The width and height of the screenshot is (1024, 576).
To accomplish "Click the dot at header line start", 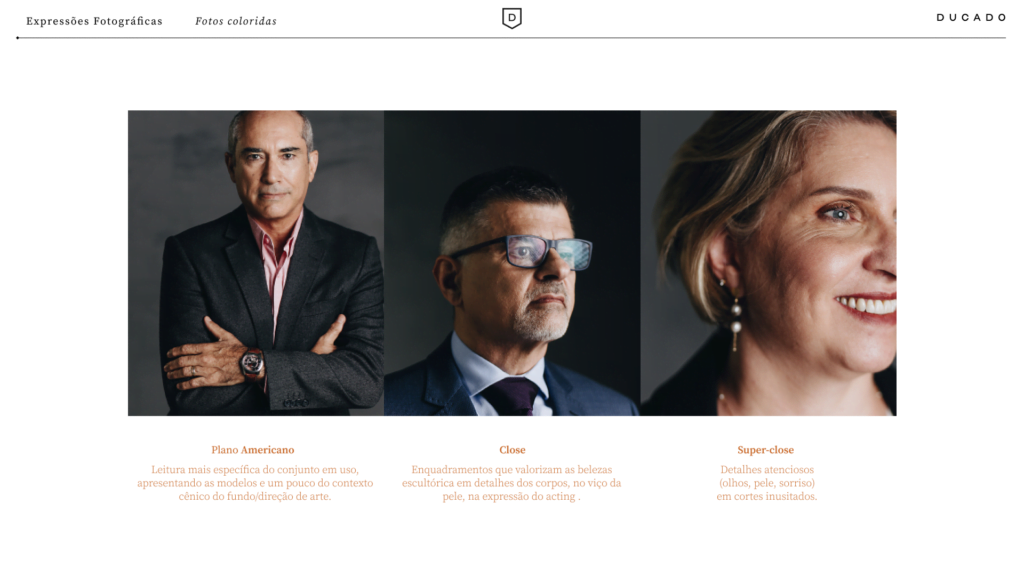I will (18, 38).
